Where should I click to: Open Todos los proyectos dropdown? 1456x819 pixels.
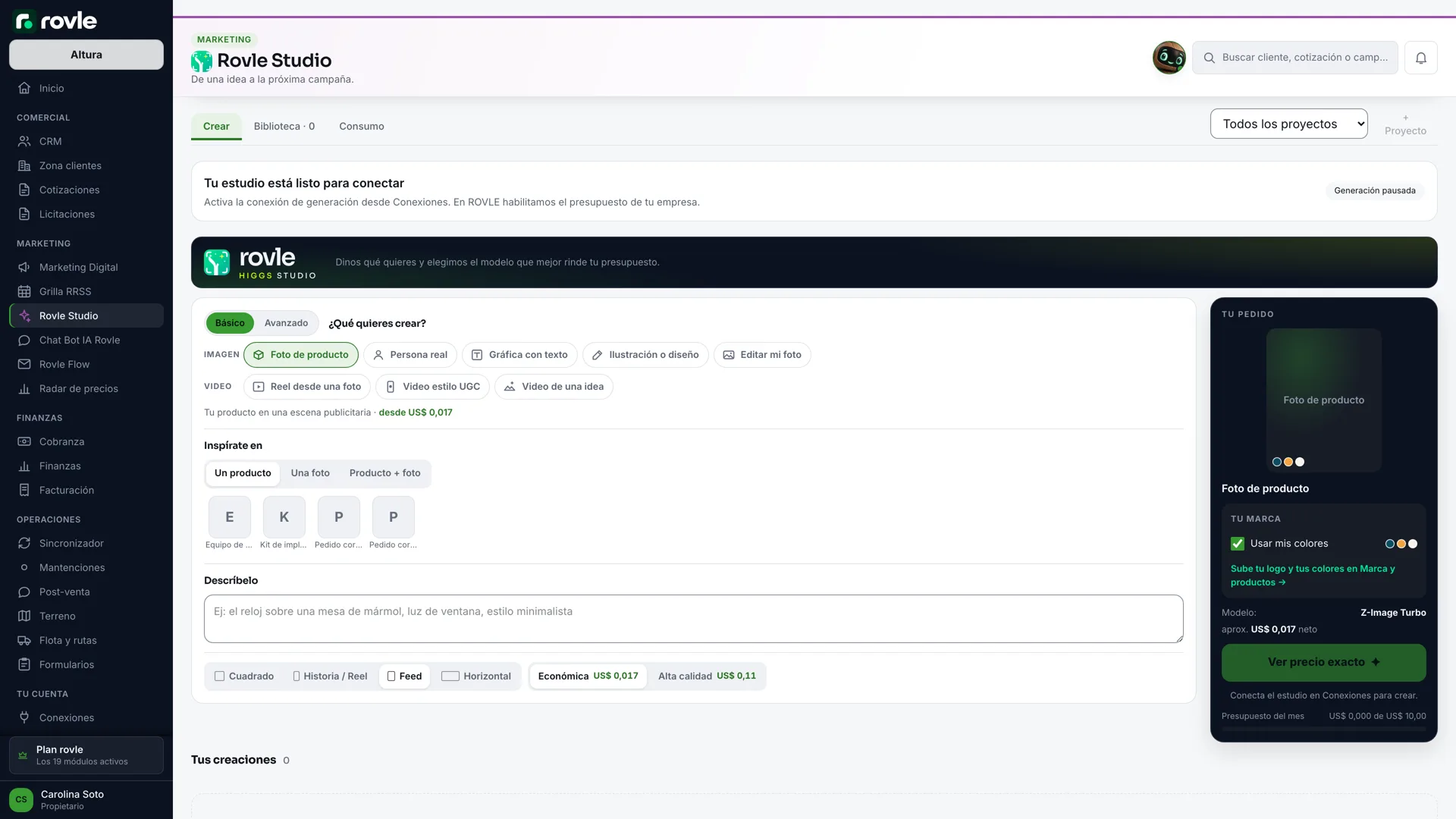click(1288, 124)
